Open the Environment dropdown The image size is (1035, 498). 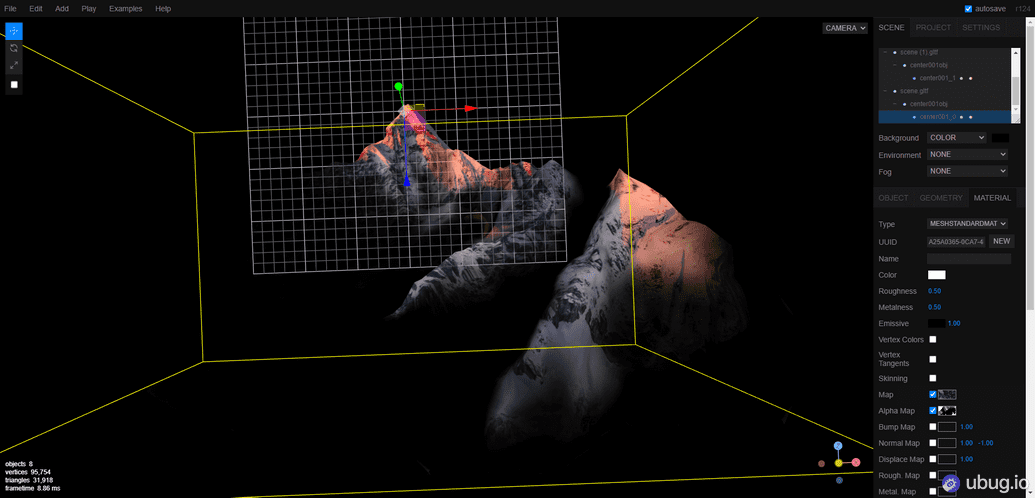click(x=968, y=155)
